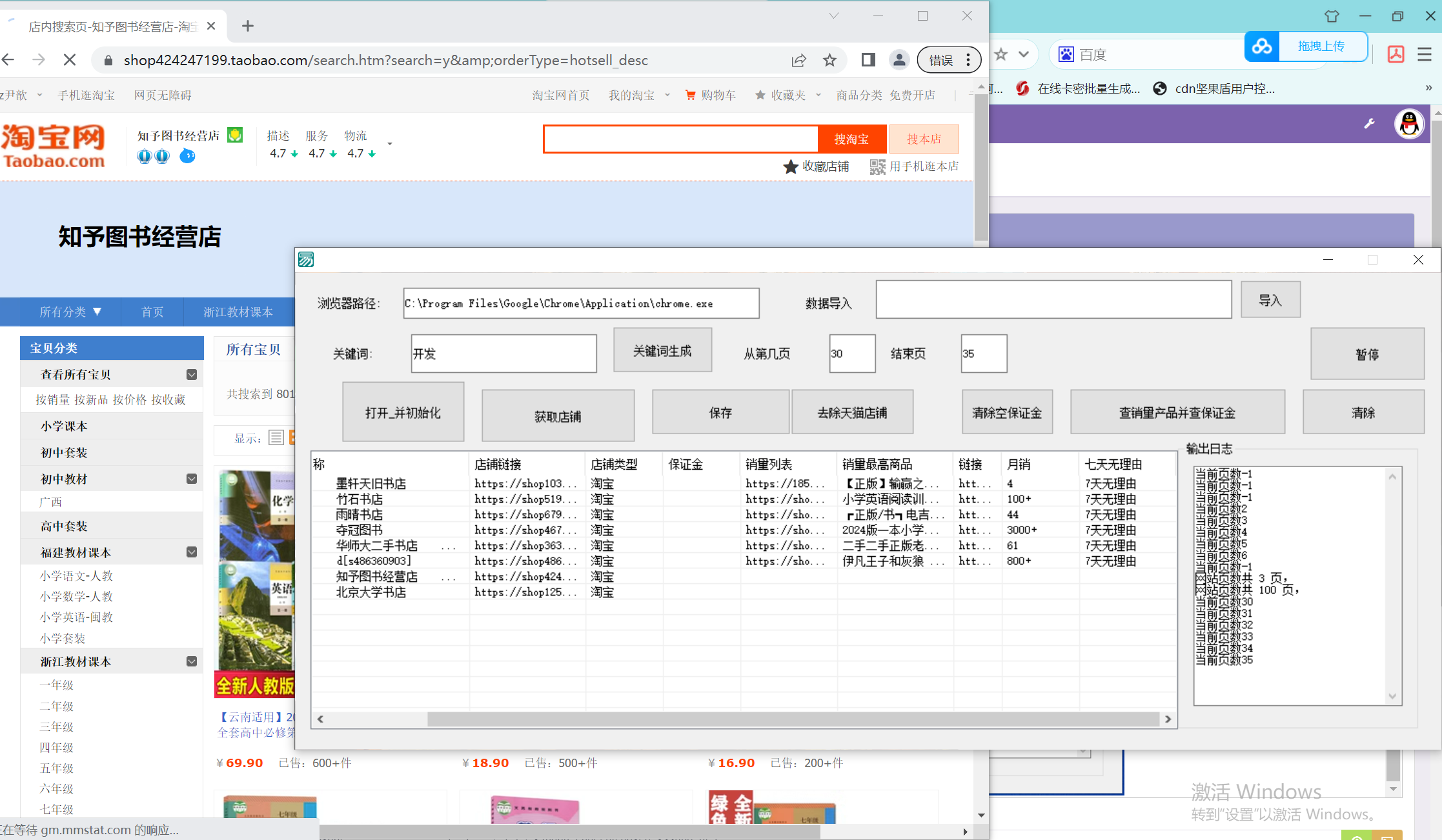The image size is (1442, 840).
Task: Switch to the 浙江教材课本 tab
Action: pyautogui.click(x=237, y=312)
